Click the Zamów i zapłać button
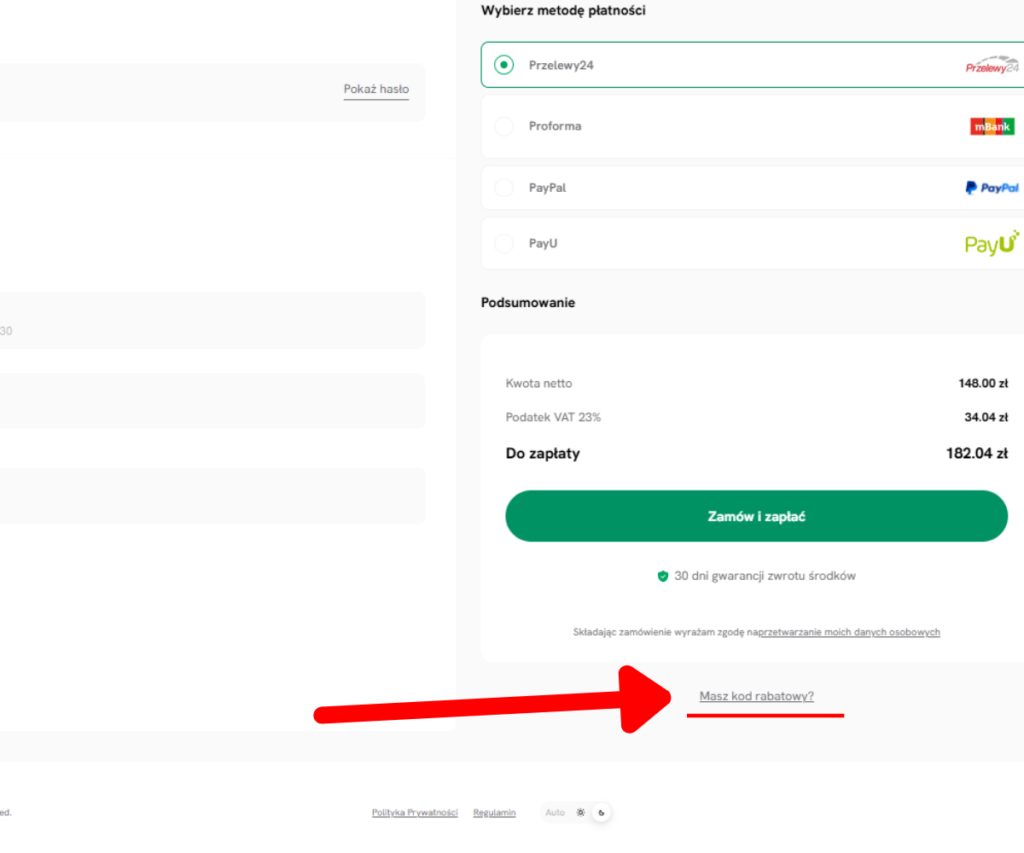Viewport: 1024px width, 853px height. pyautogui.click(x=756, y=516)
